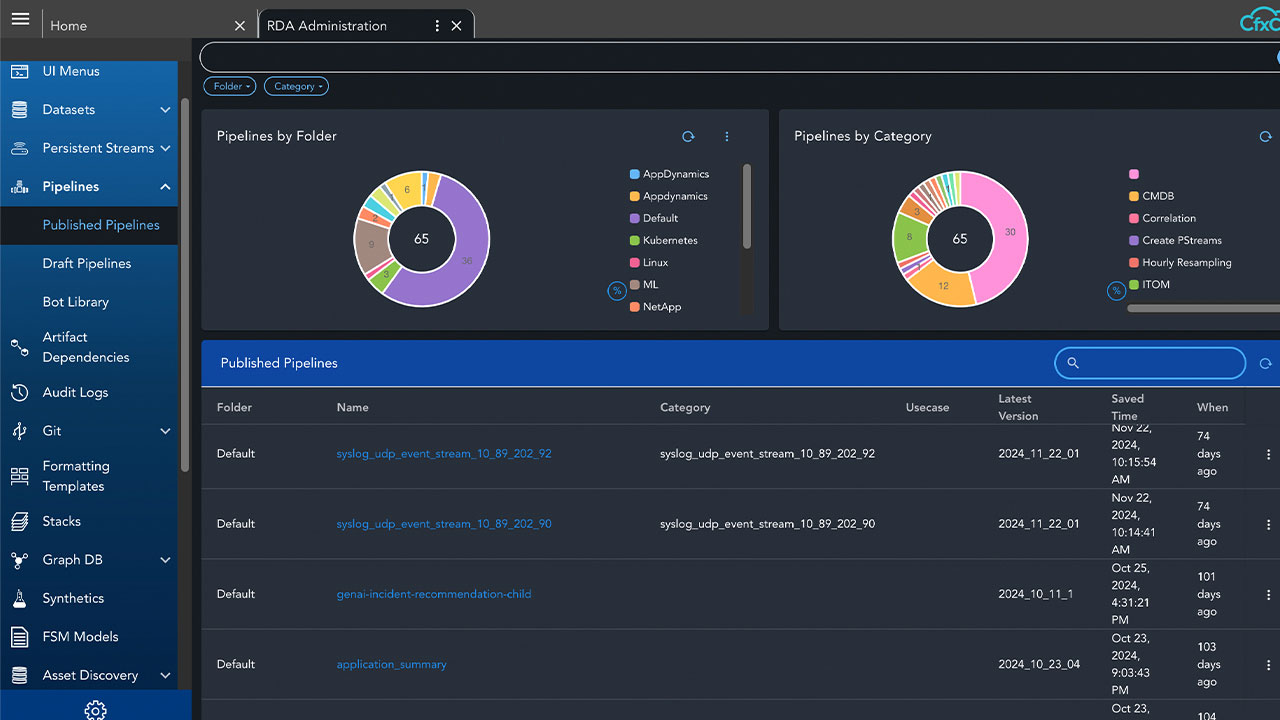Select Draft Pipelines in sidebar
The image size is (1280, 720).
click(86, 264)
